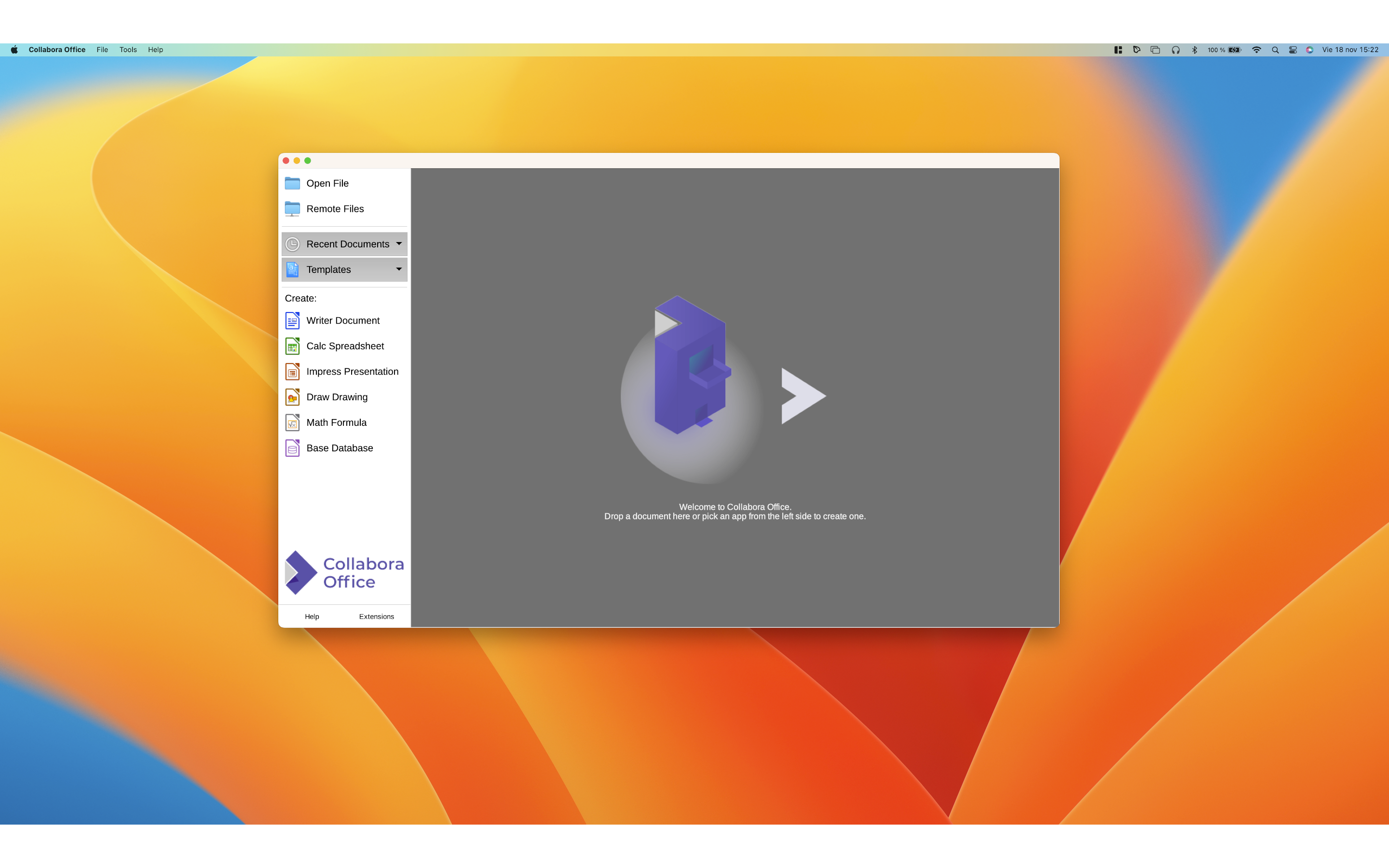The height and width of the screenshot is (868, 1389).
Task: Show the Templates list
Action: [x=328, y=270]
